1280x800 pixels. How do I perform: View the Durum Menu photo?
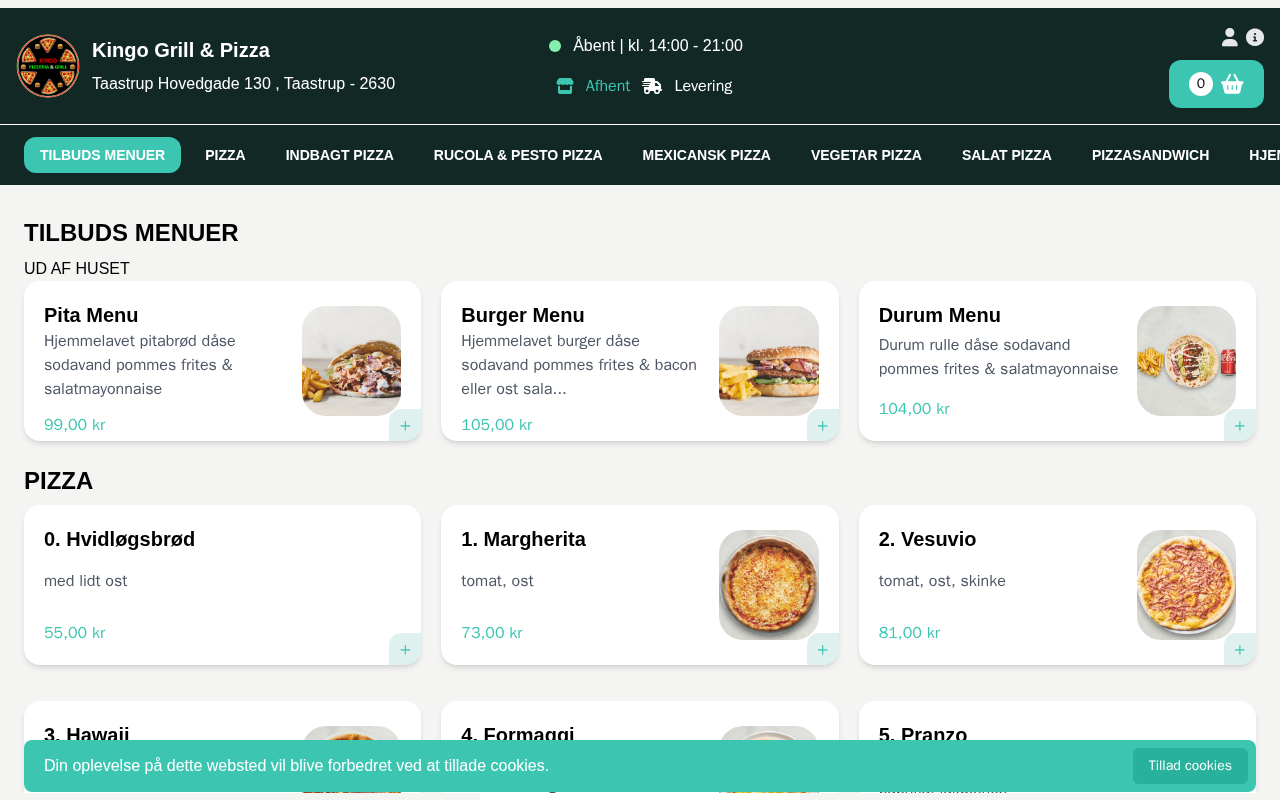pos(1186,361)
